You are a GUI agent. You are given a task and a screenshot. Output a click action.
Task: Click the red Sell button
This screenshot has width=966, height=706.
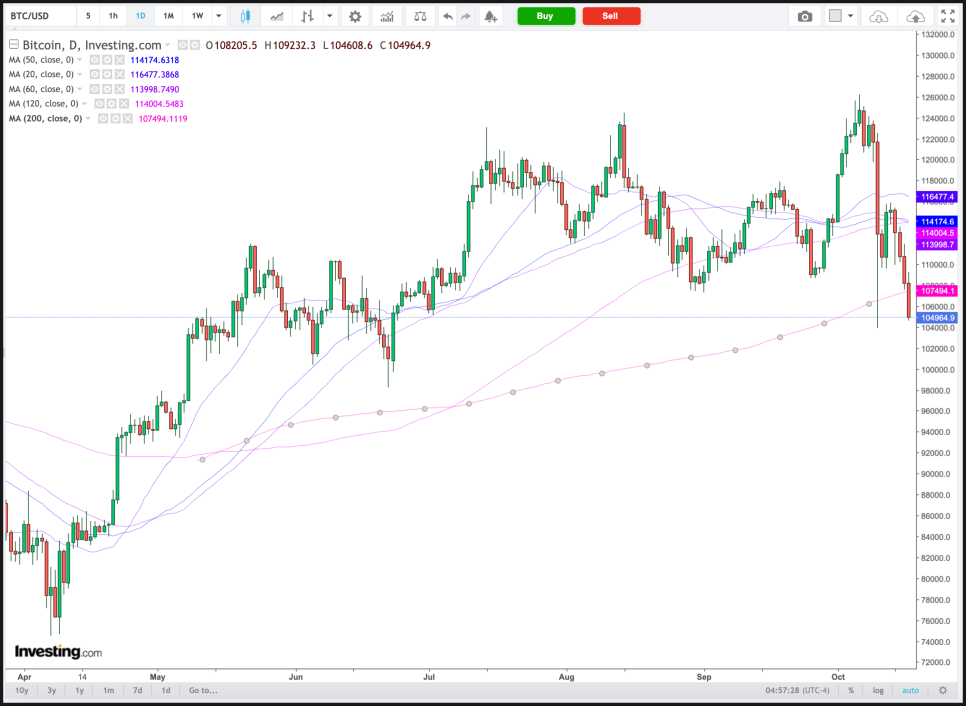coord(611,16)
